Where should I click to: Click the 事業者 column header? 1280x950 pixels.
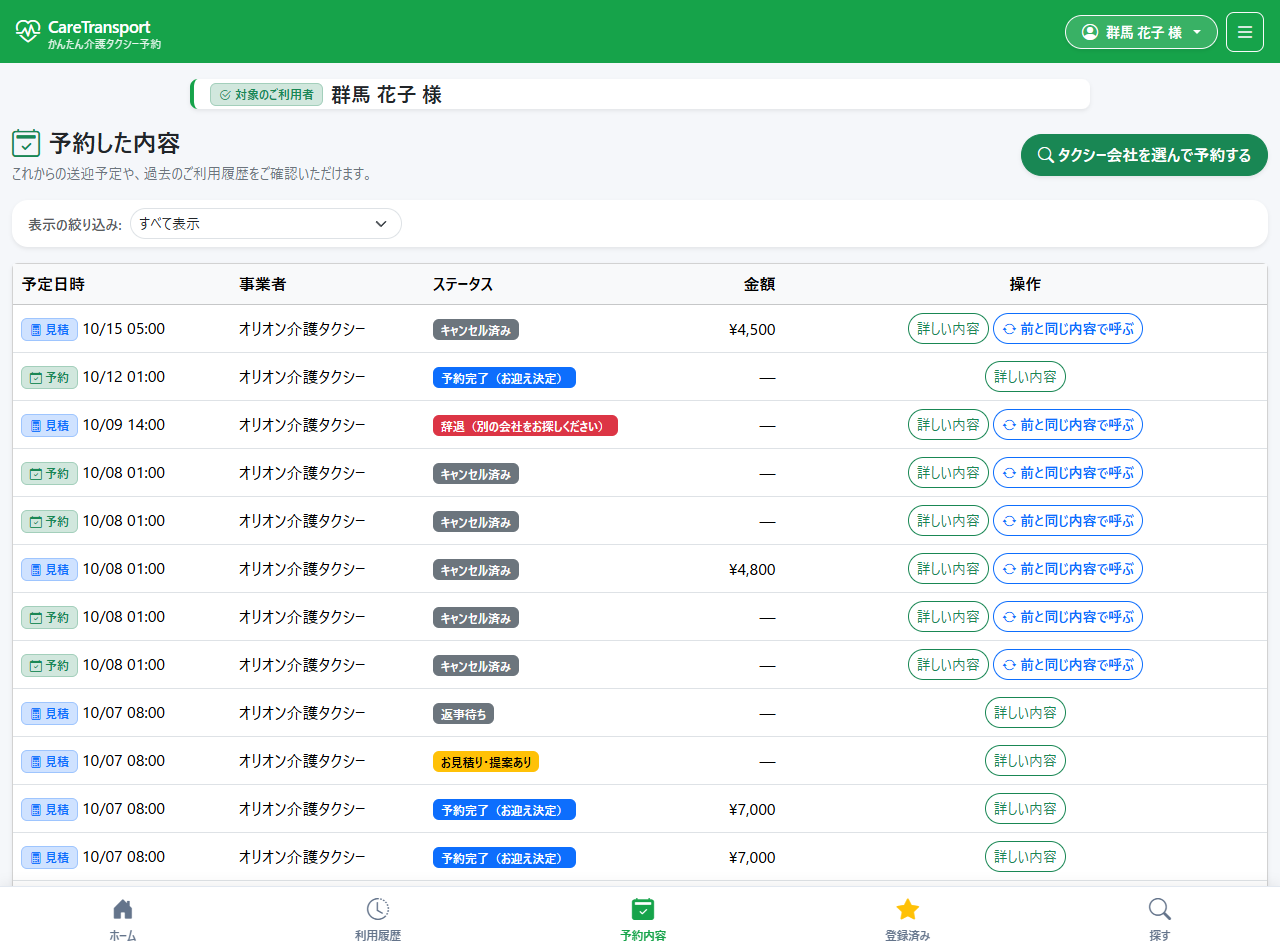pyautogui.click(x=262, y=284)
